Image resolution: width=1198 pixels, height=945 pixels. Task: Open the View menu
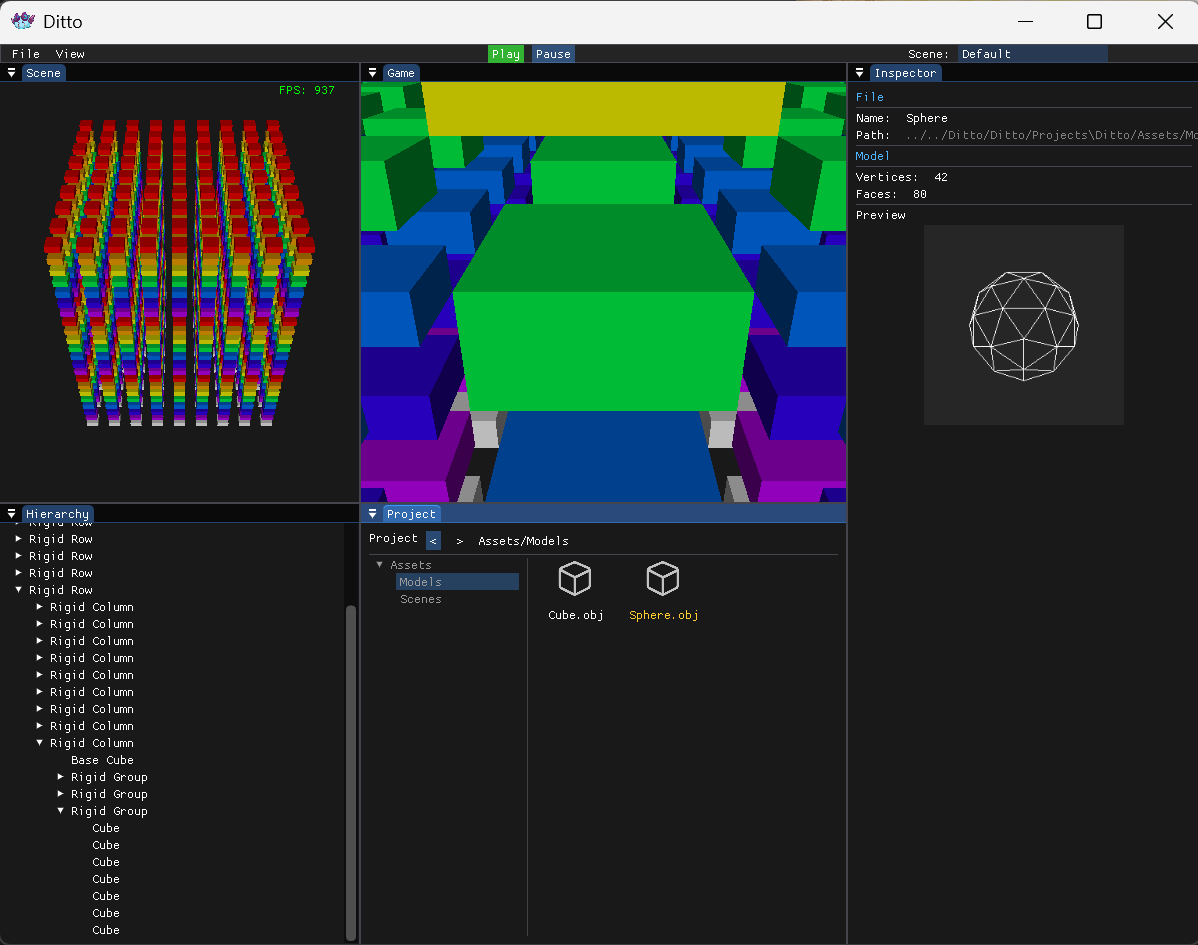coord(70,53)
